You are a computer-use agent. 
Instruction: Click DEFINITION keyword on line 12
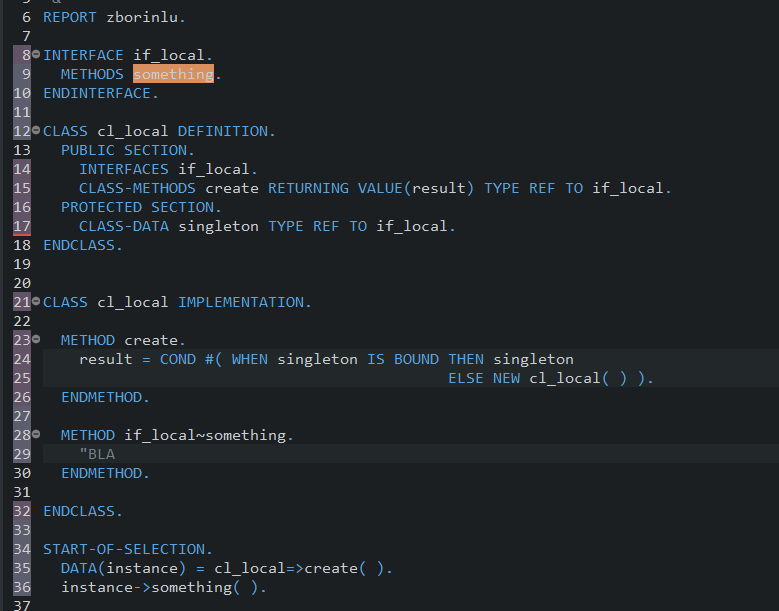[223, 132]
